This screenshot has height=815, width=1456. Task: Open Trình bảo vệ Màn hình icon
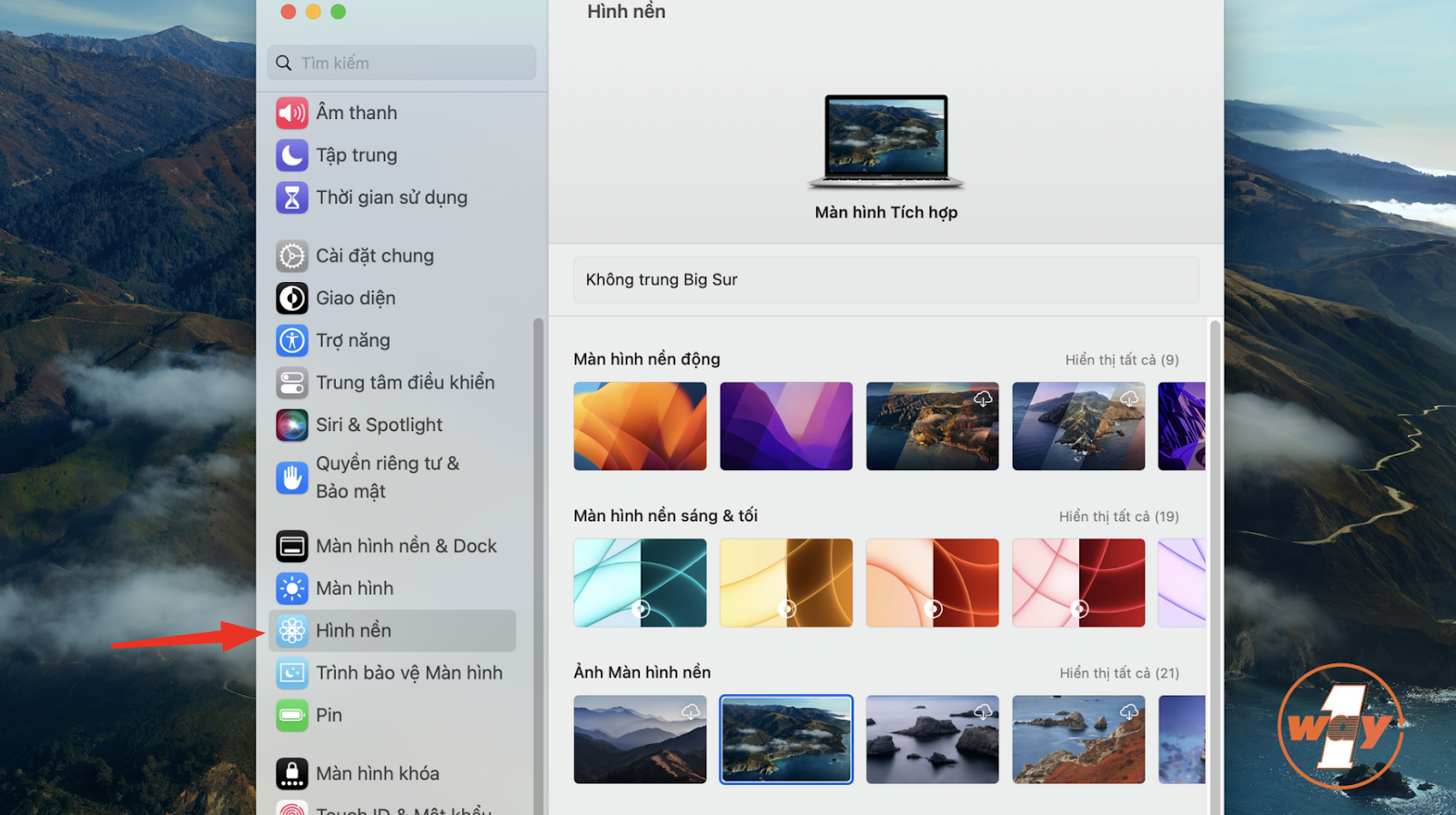pos(292,673)
